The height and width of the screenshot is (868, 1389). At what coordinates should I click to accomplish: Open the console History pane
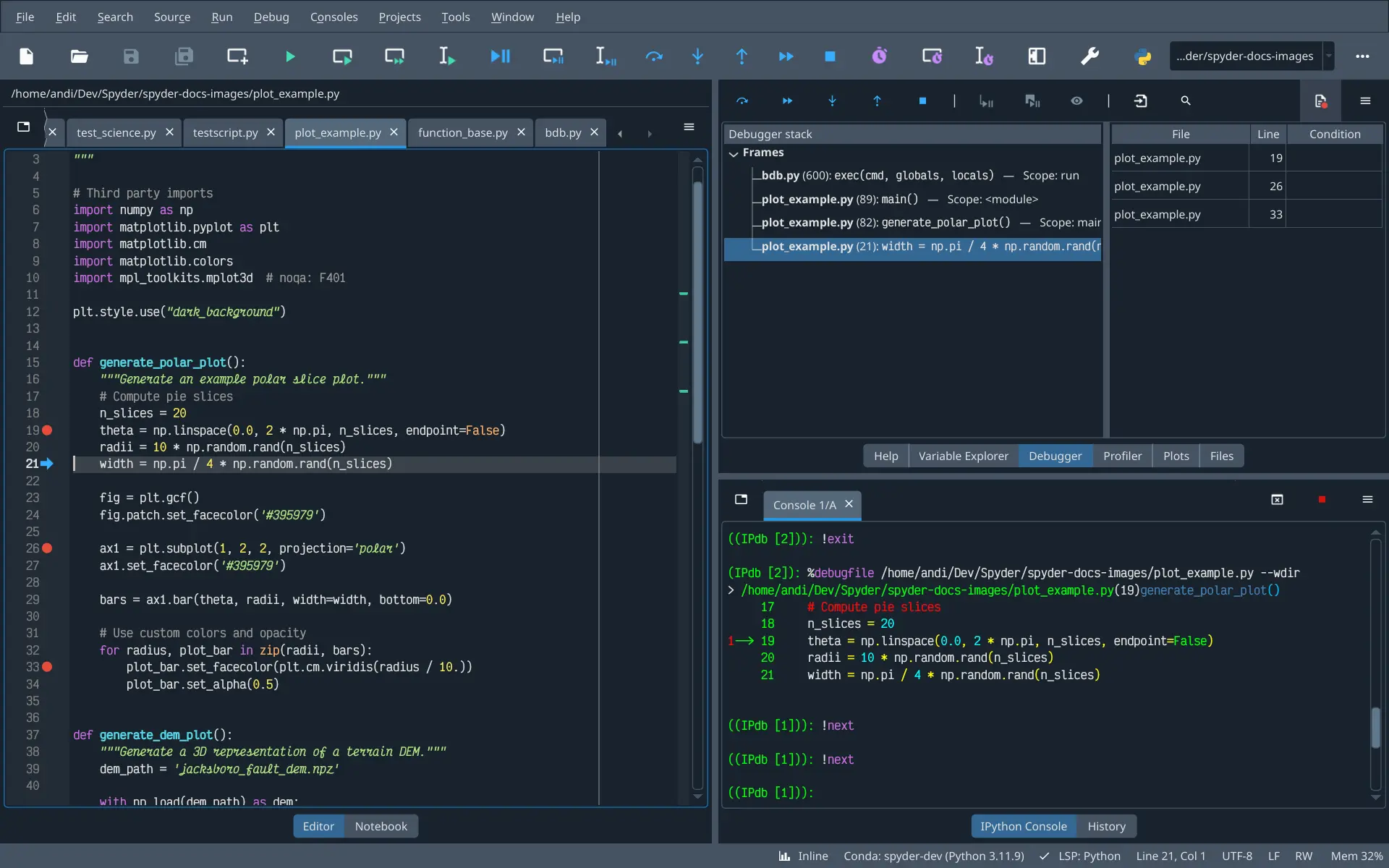click(x=1107, y=826)
